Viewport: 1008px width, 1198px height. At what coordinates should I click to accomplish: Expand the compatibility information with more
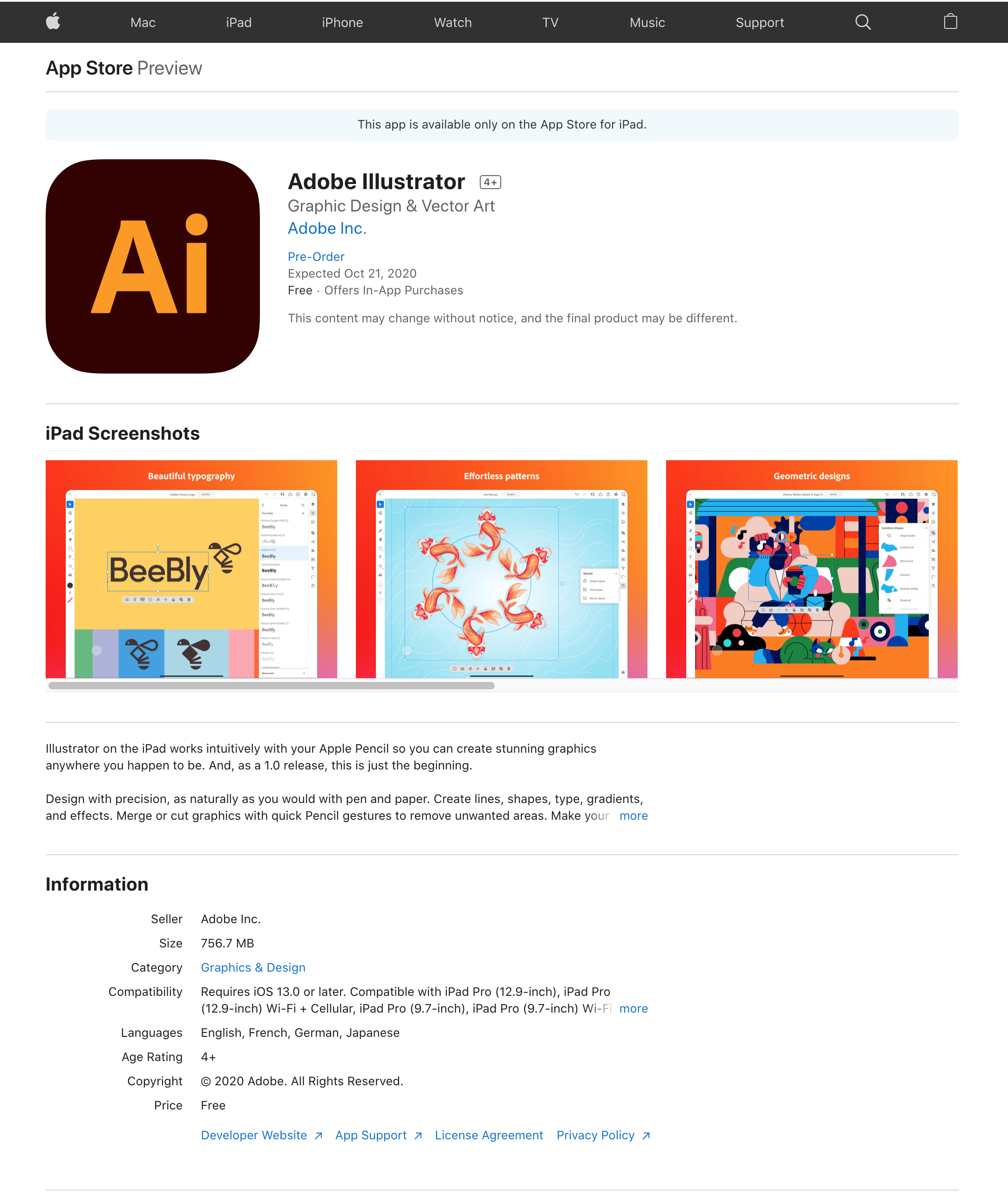[x=634, y=1008]
